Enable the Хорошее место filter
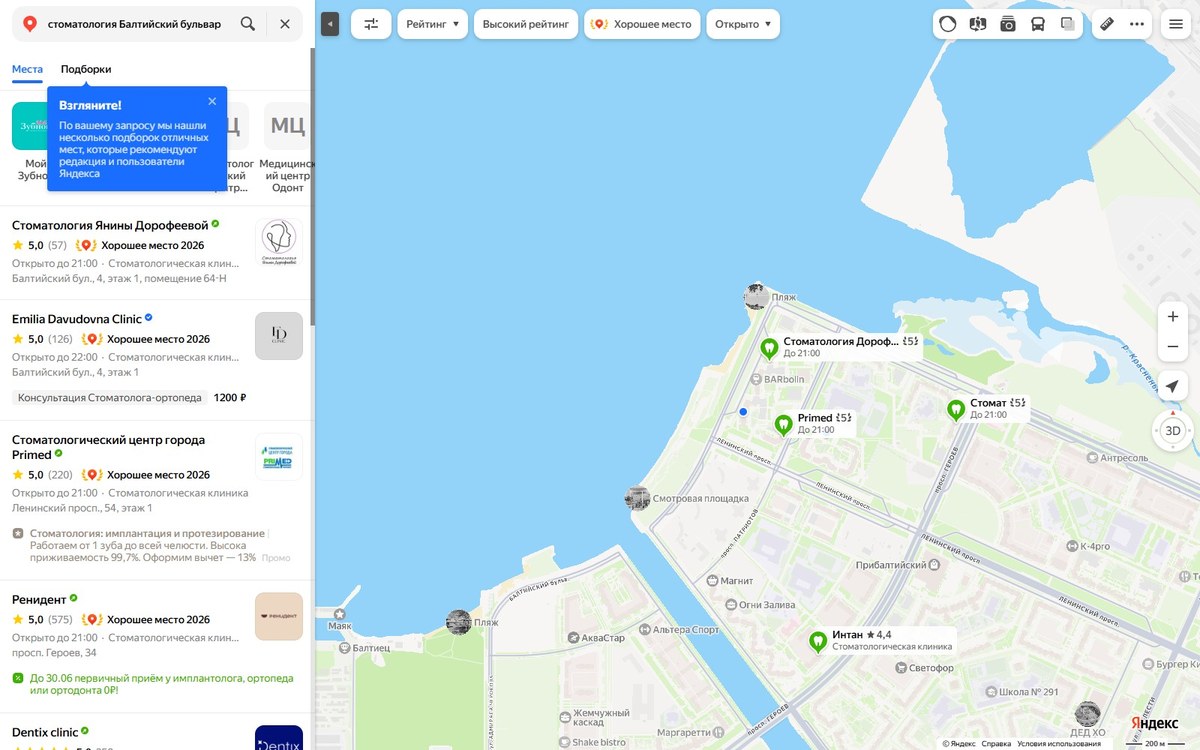This screenshot has width=1200, height=750. (642, 24)
